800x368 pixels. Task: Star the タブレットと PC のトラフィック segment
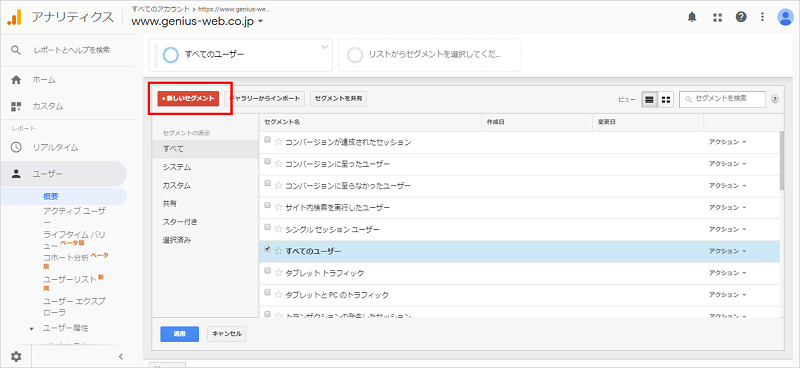click(x=279, y=295)
